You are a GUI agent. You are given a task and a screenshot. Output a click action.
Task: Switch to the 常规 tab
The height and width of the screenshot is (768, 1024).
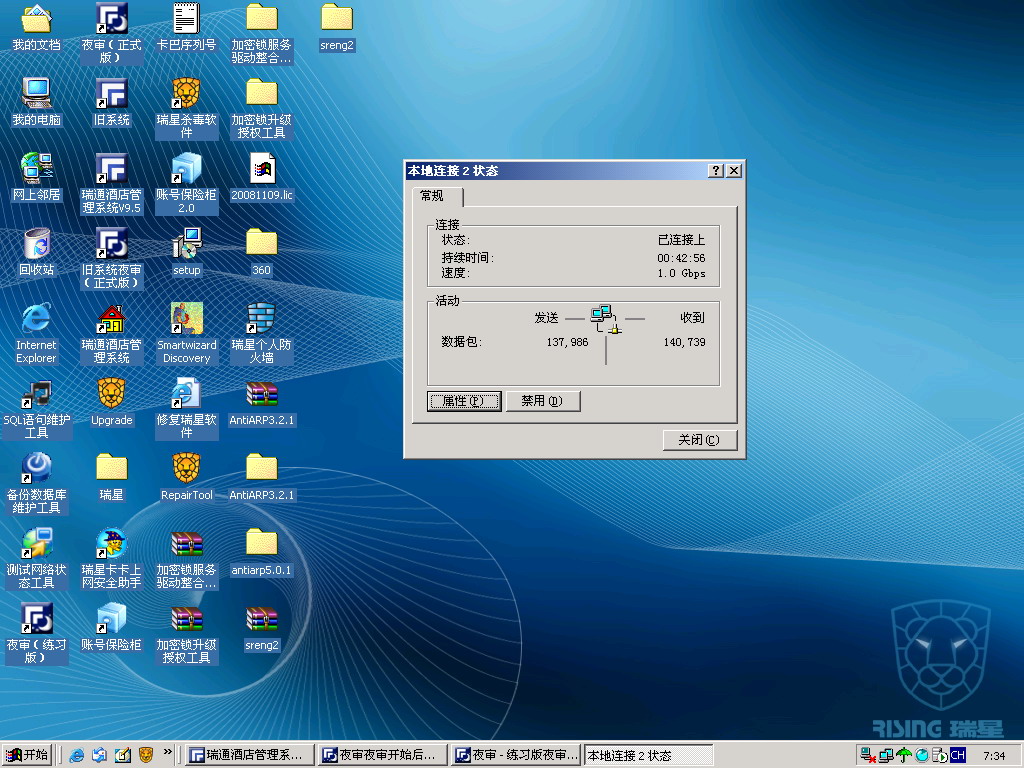433,196
